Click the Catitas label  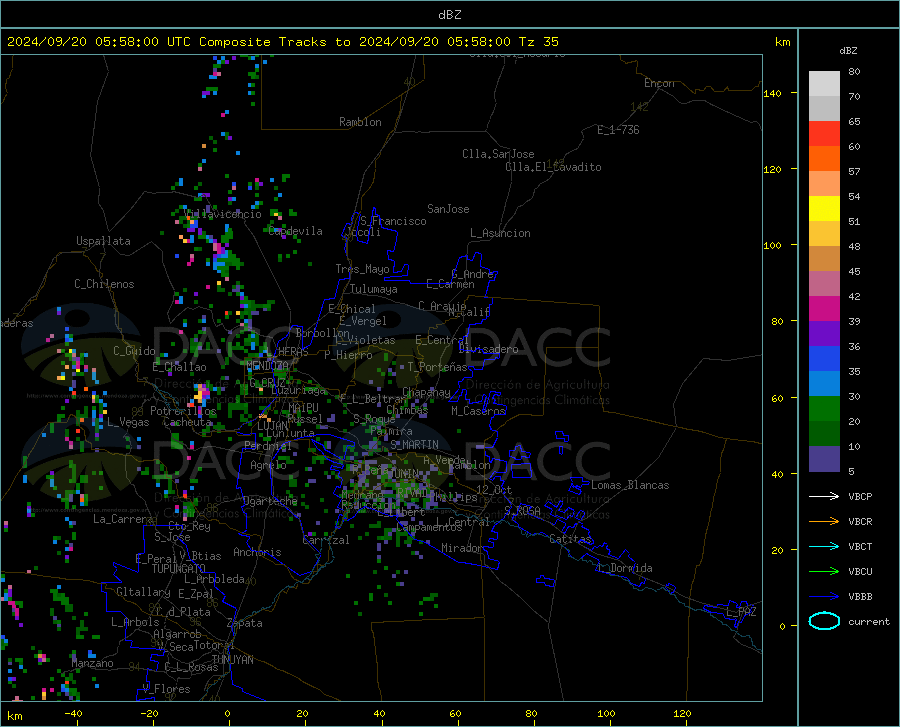coord(570,539)
